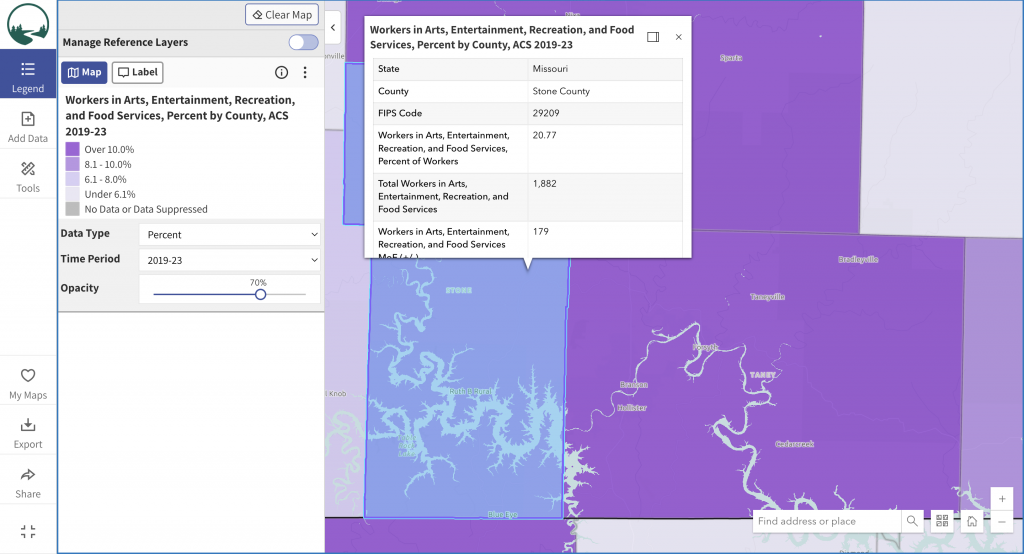The image size is (1024, 554).
Task: Open the Export option
Action: pyautogui.click(x=28, y=433)
